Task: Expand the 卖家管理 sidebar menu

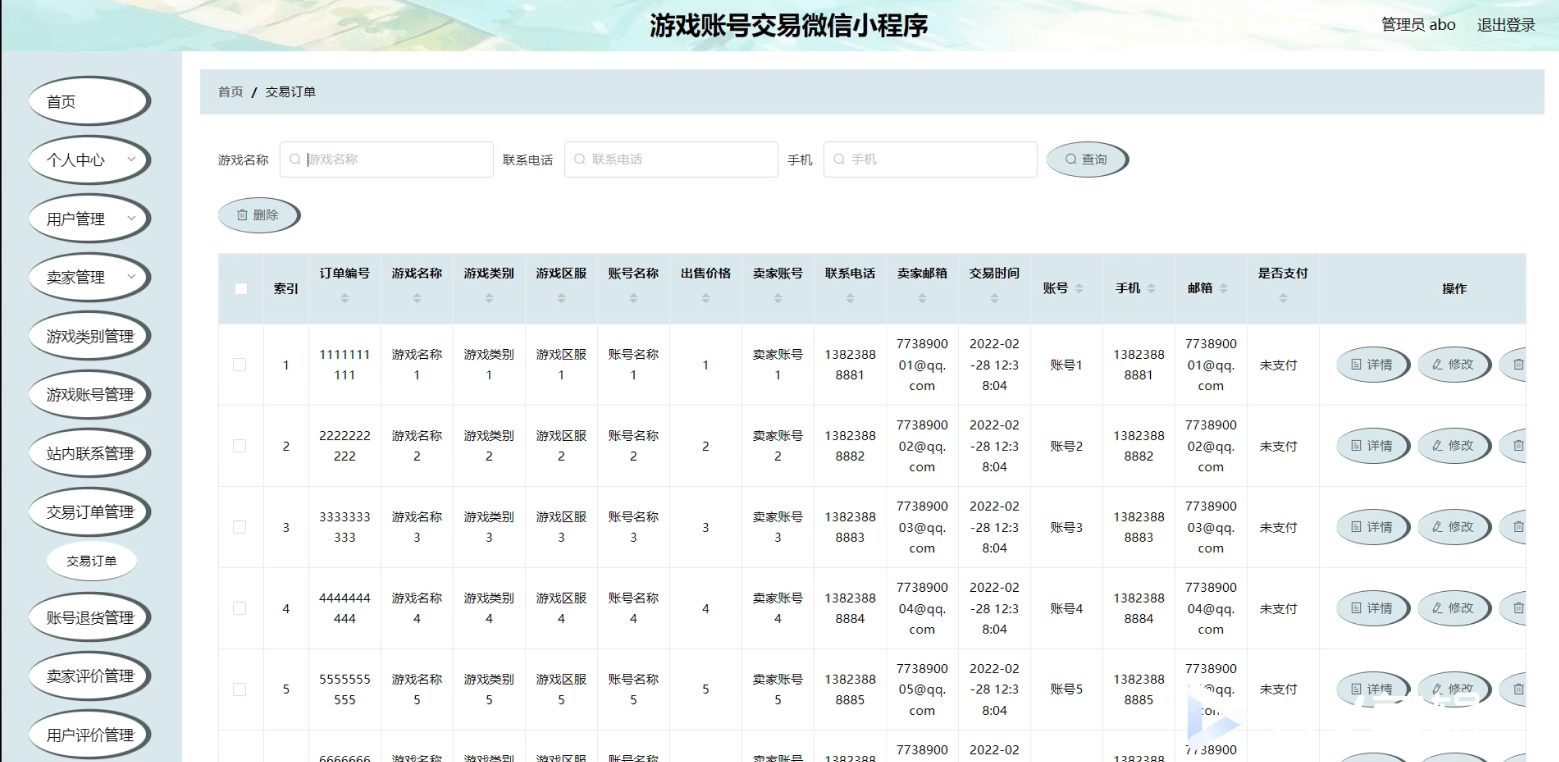Action: 90,277
